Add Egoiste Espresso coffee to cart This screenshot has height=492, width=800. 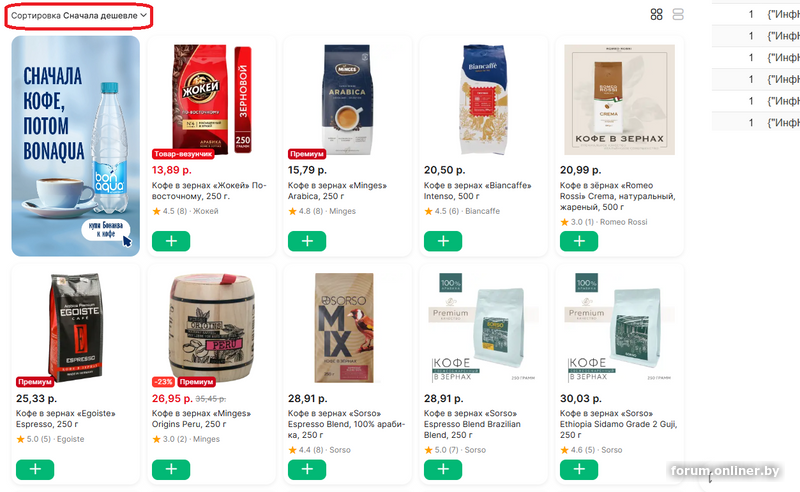pos(35,470)
